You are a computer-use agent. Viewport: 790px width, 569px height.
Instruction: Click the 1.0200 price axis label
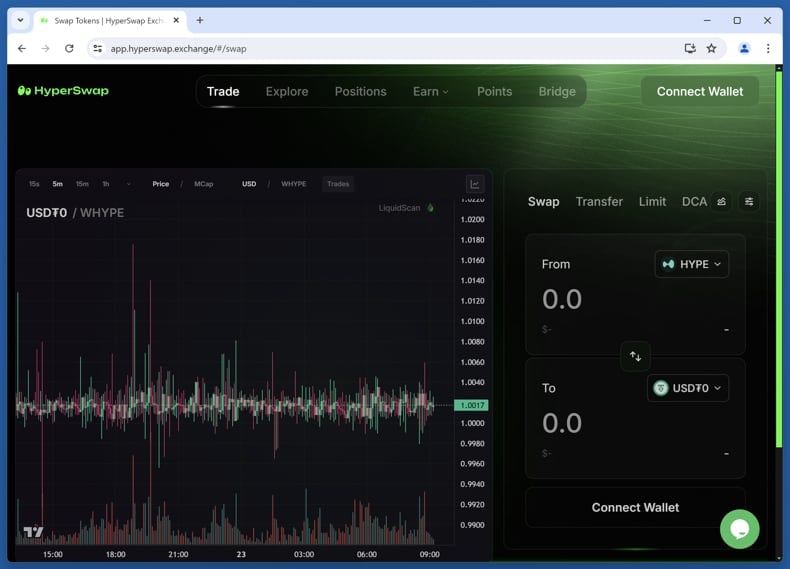tap(472, 219)
